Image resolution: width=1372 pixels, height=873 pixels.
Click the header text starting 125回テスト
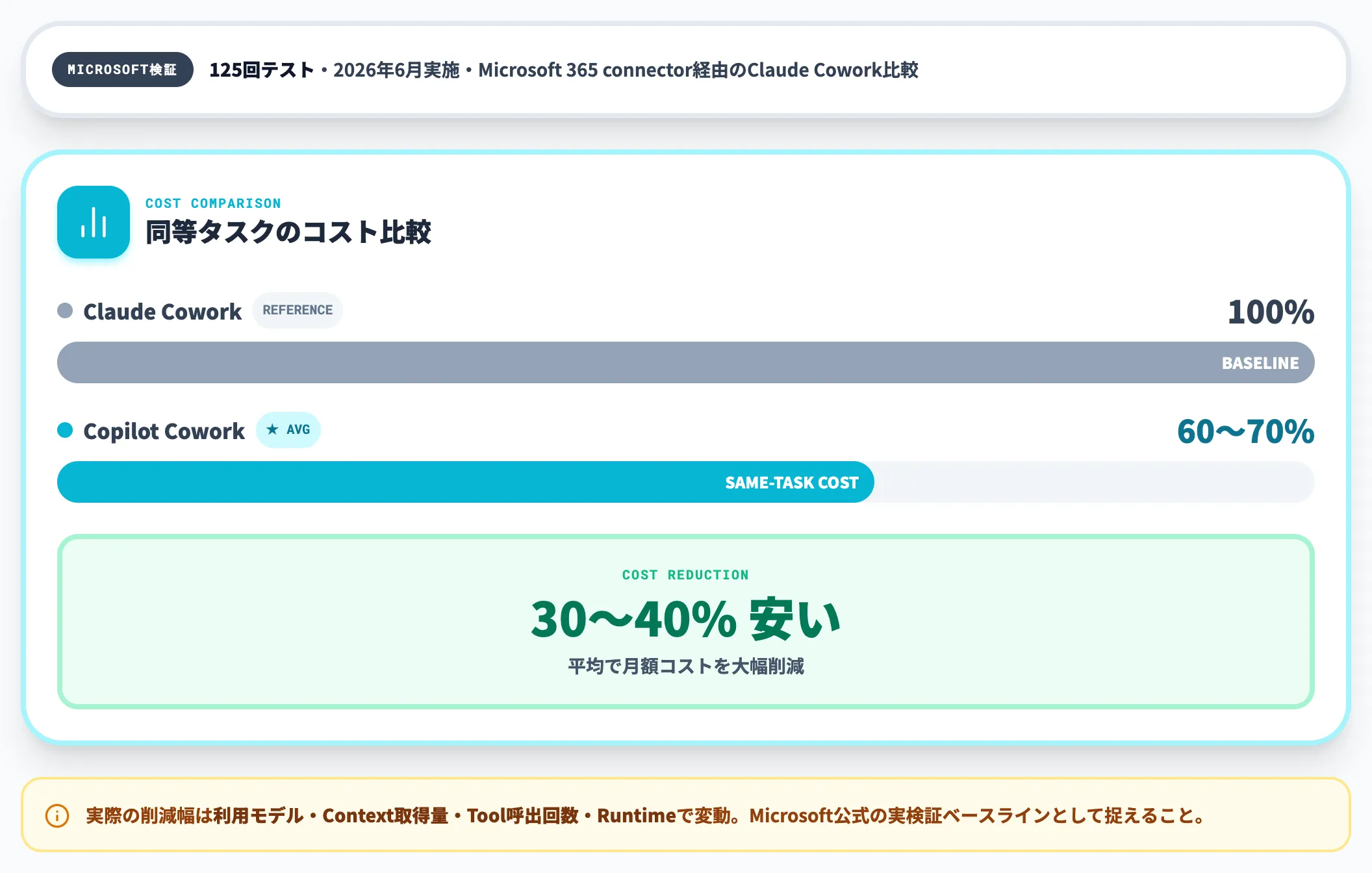click(x=563, y=70)
